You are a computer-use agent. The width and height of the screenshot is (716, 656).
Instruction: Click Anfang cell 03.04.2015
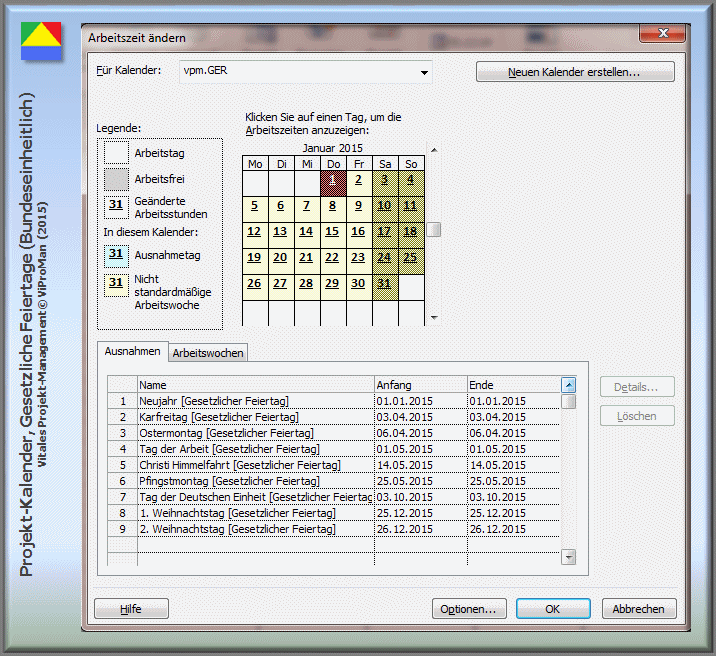pos(421,417)
